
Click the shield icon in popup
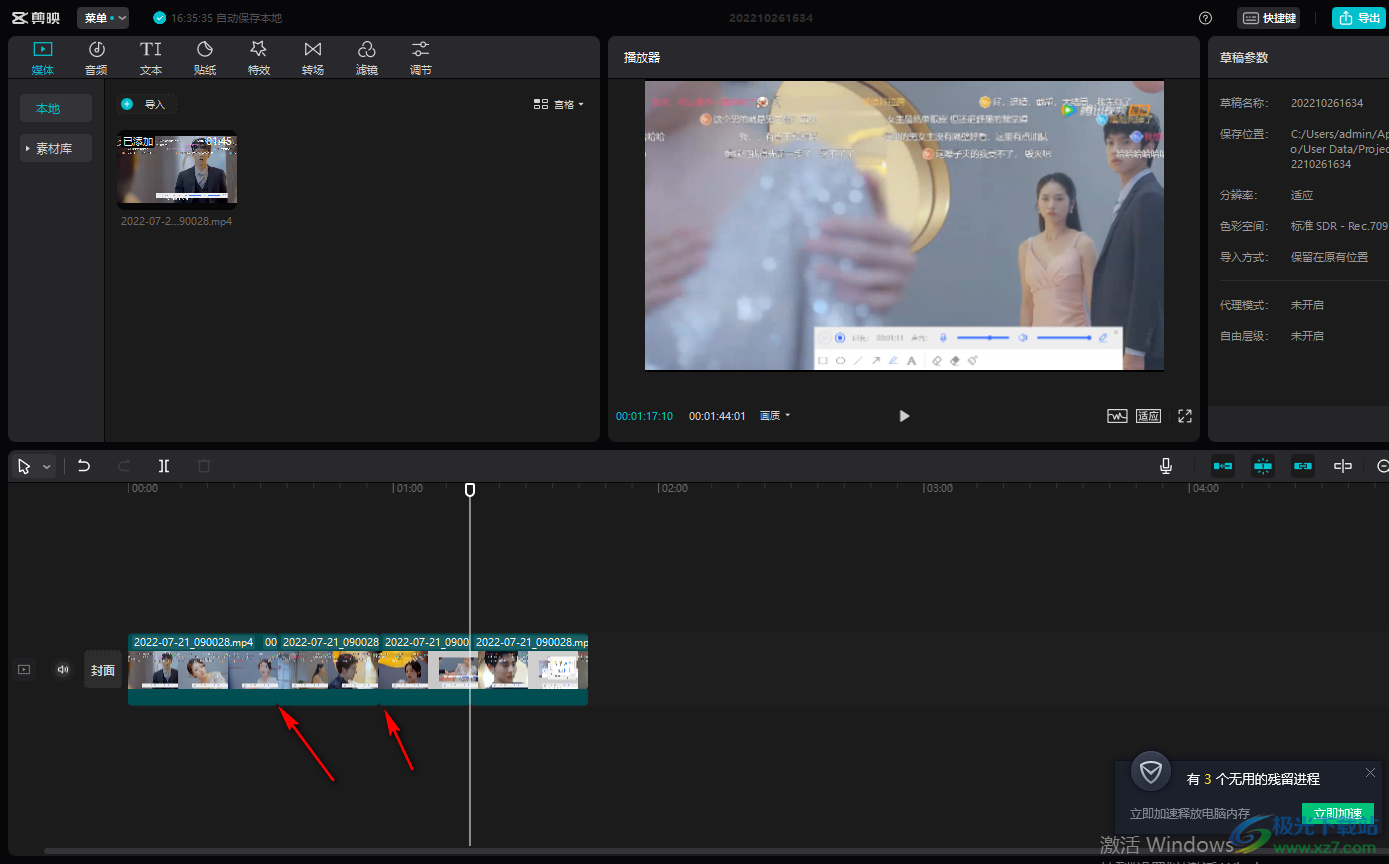1151,772
